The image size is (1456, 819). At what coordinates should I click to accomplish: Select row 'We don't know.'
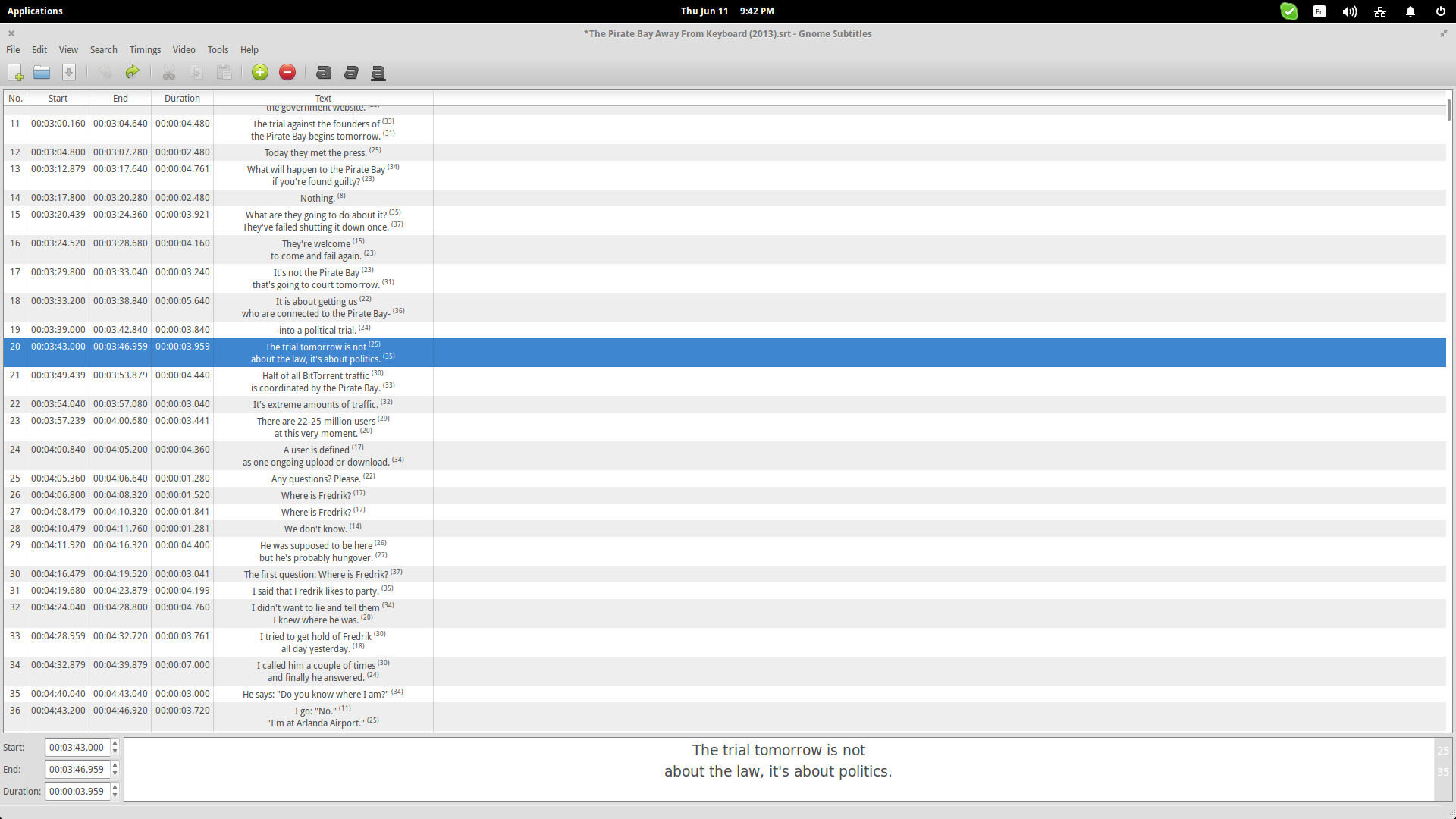click(724, 529)
